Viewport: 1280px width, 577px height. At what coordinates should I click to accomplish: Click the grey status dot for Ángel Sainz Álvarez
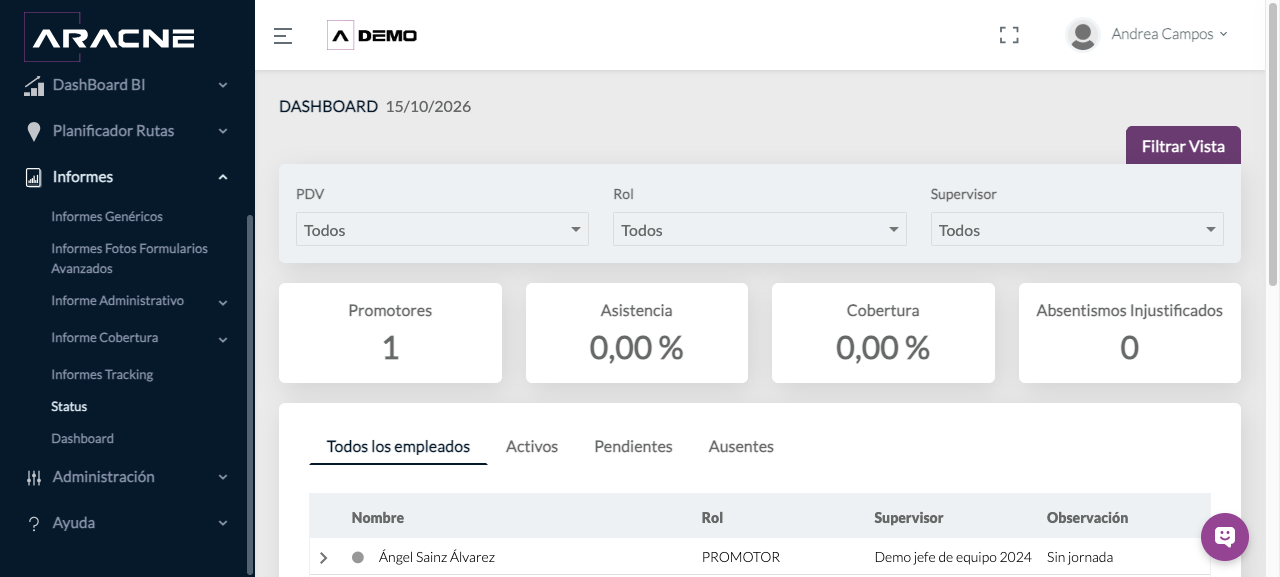point(358,557)
